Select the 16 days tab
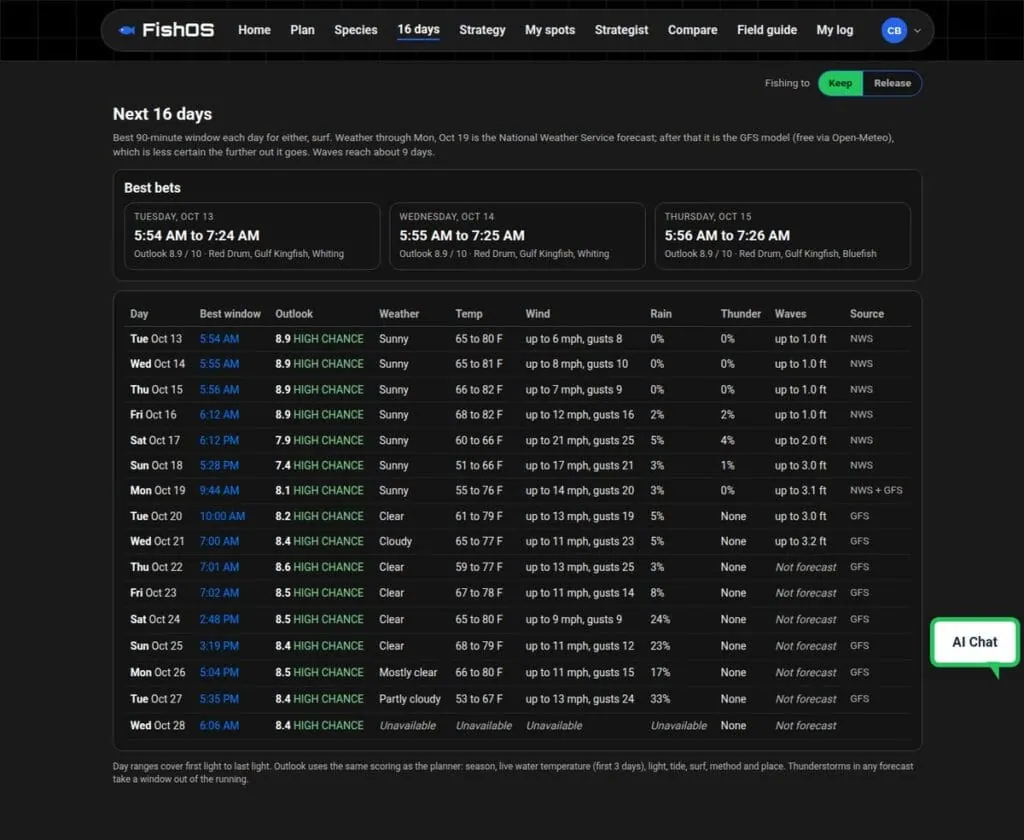Image resolution: width=1024 pixels, height=840 pixels. click(419, 30)
